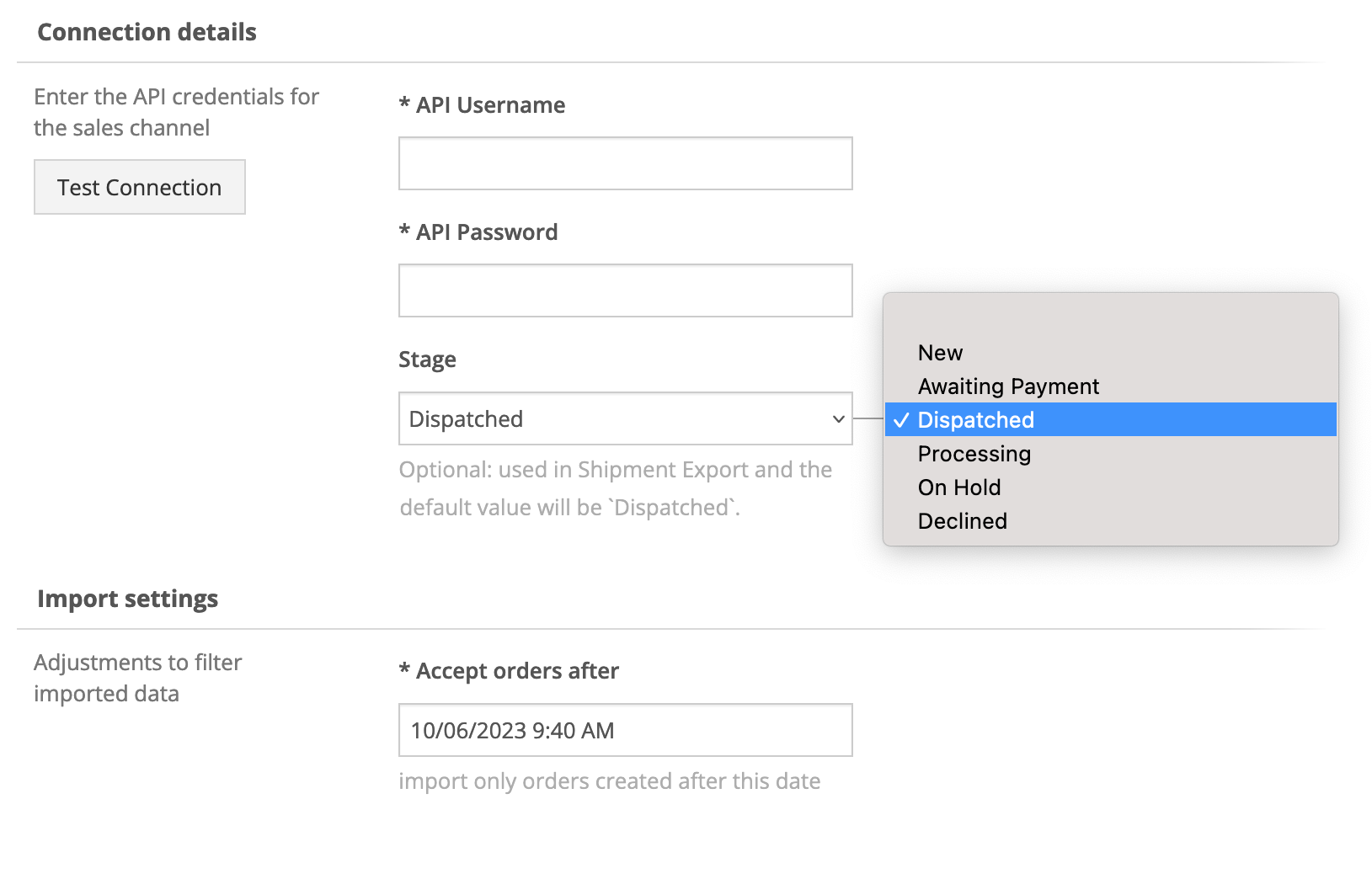The image size is (1372, 879).
Task: Select the highlighted Dispatched option
Action: tap(975, 420)
